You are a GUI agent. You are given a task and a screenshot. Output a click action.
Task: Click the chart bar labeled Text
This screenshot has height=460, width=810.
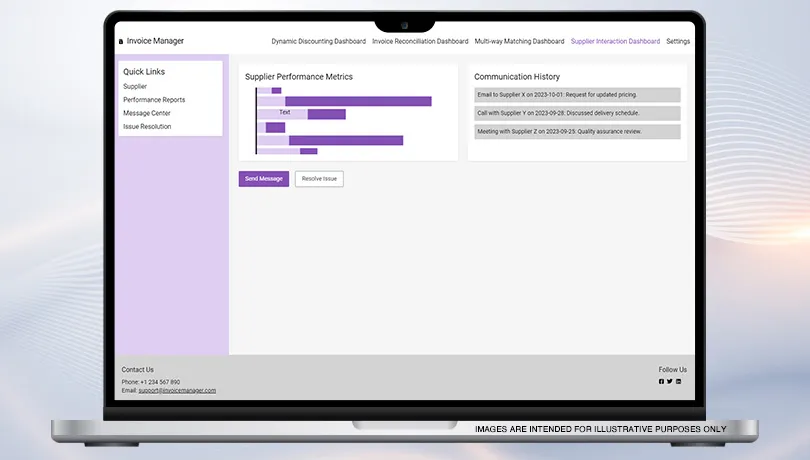[285, 113]
